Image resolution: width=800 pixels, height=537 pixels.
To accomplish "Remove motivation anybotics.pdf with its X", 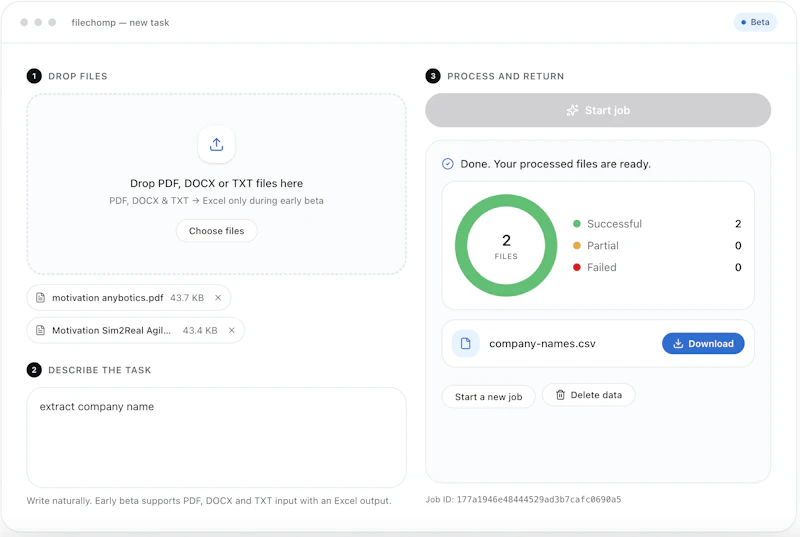I will 218,297.
